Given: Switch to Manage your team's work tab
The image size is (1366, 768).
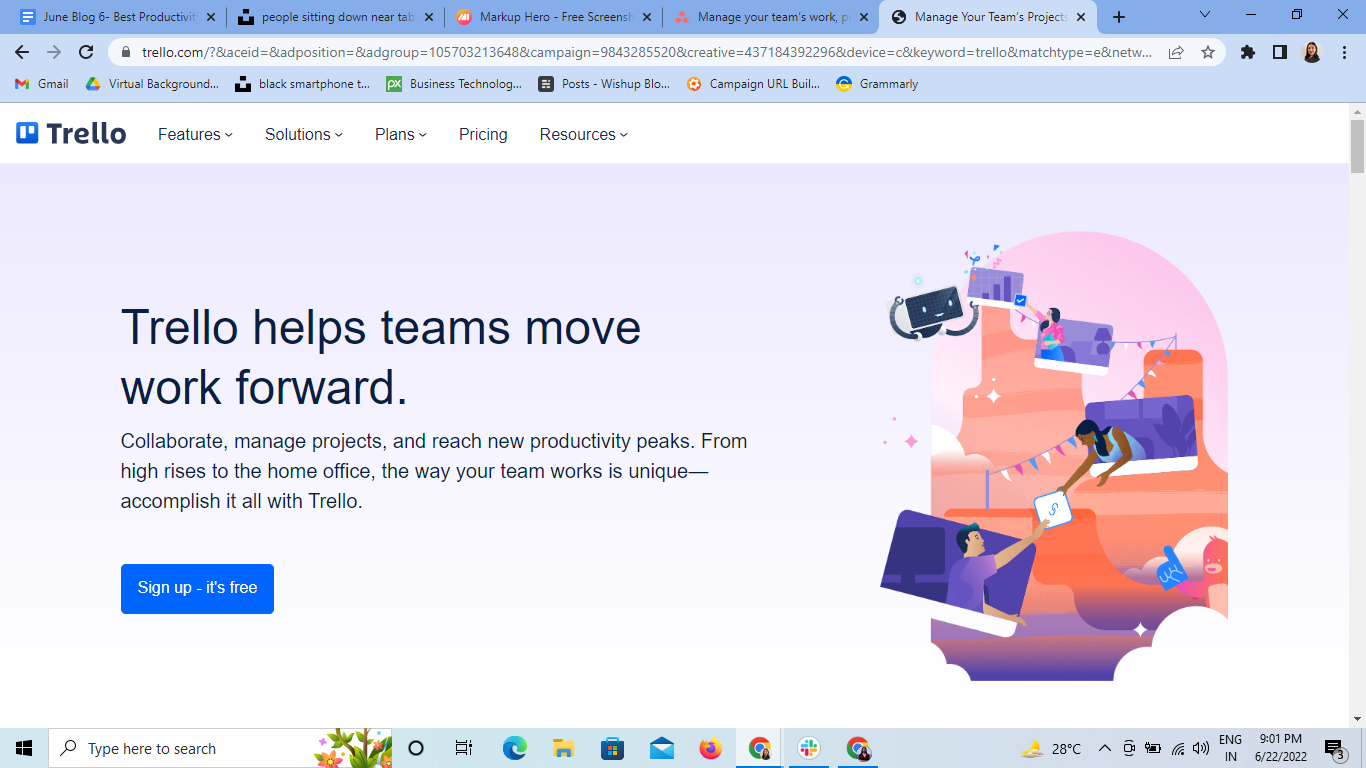Looking at the screenshot, I should click(x=770, y=17).
